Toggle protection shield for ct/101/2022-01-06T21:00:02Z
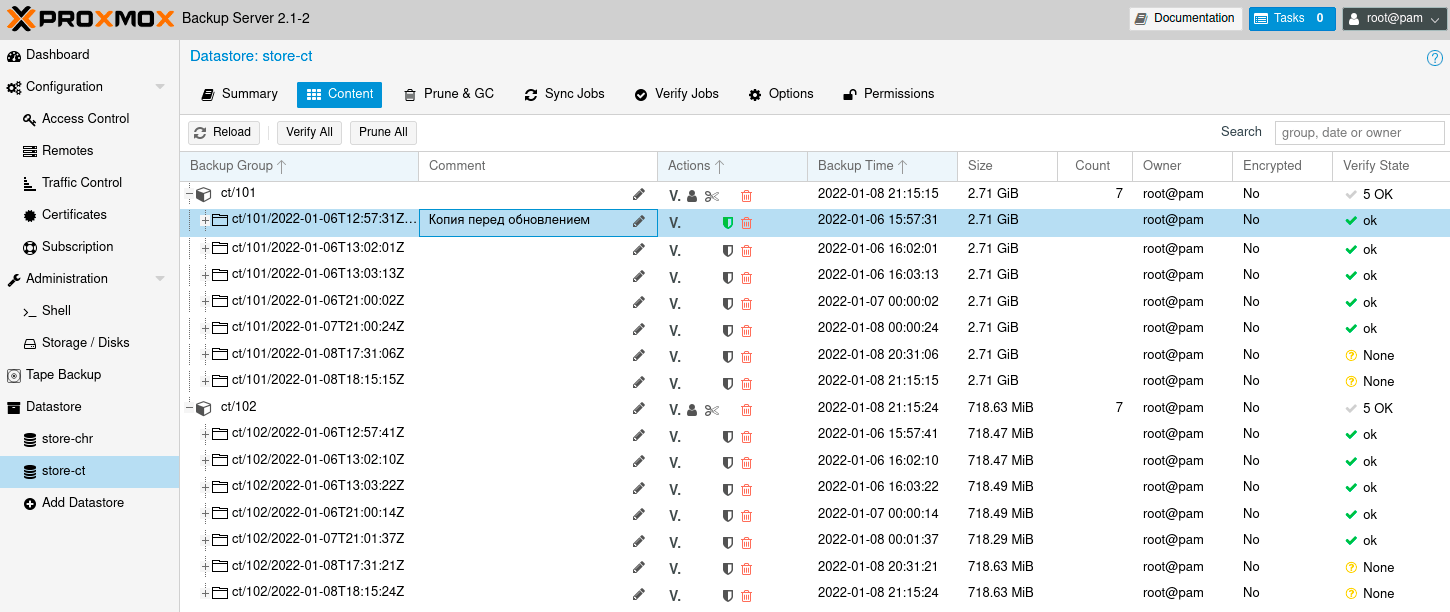 click(728, 302)
